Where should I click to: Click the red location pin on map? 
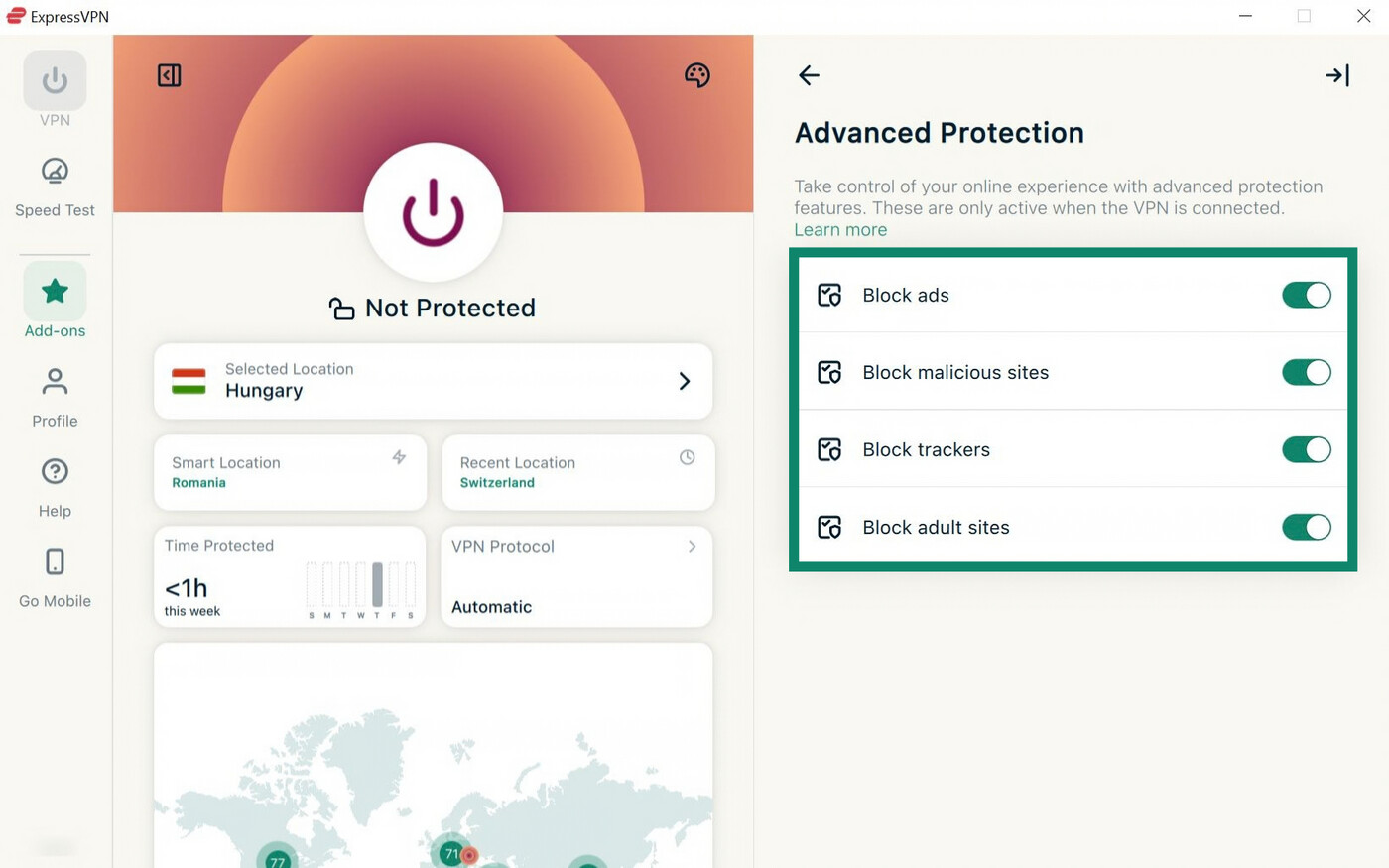click(x=469, y=855)
